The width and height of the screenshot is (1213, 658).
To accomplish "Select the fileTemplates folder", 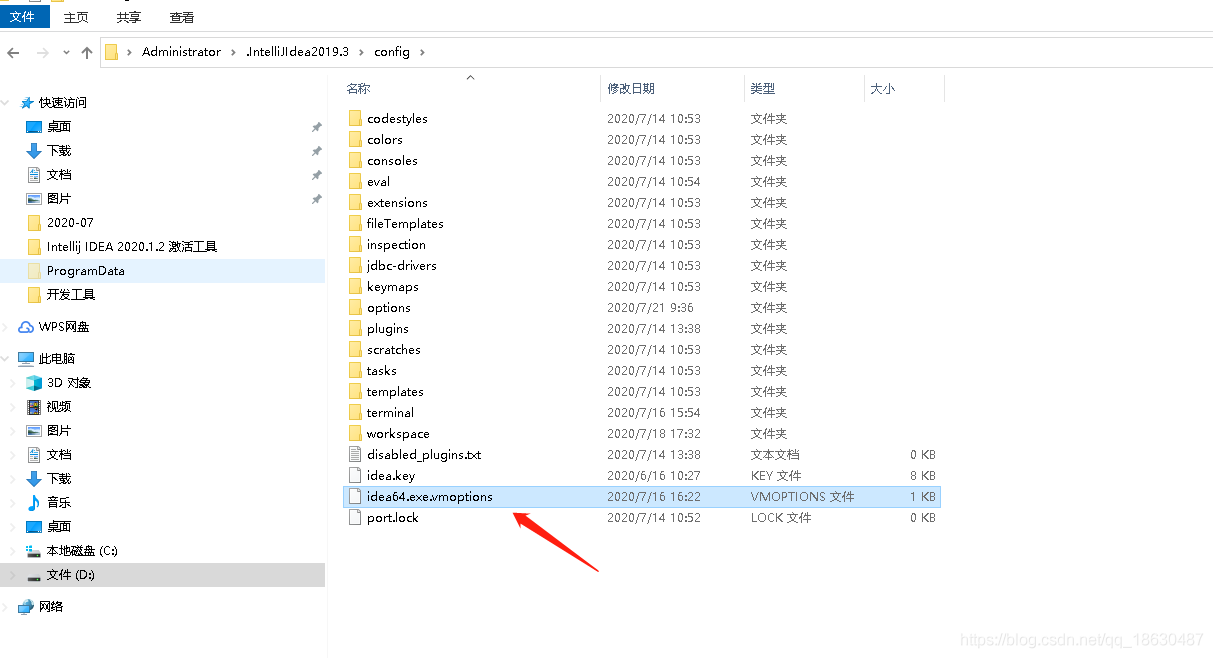I will click(x=405, y=223).
